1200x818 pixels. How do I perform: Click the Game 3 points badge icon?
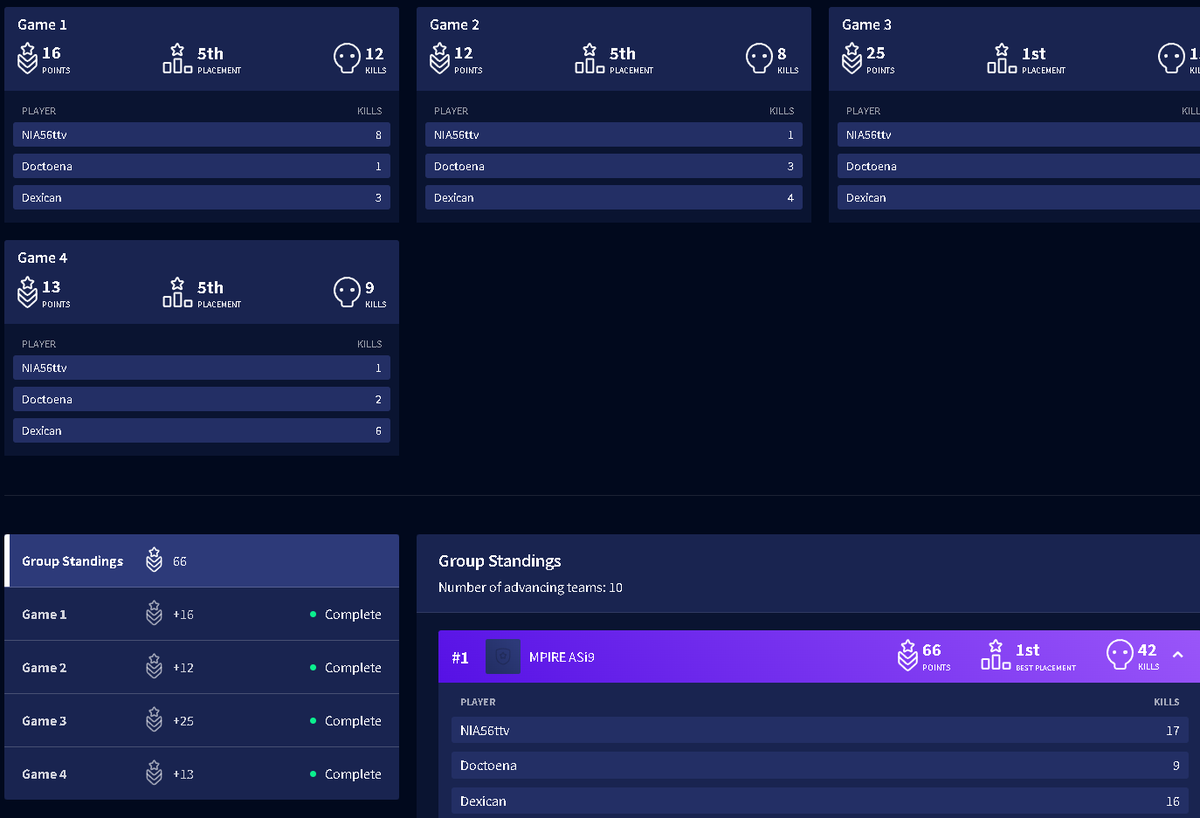click(x=852, y=60)
